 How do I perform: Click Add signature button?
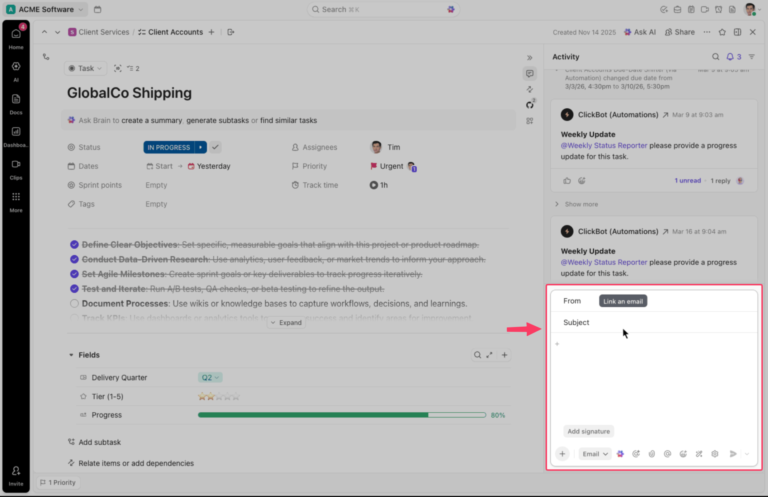coord(589,431)
